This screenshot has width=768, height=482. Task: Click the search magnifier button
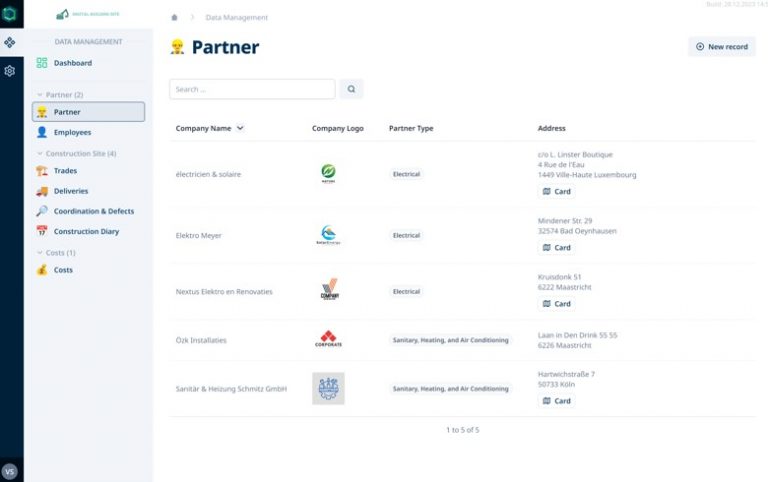[x=351, y=89]
